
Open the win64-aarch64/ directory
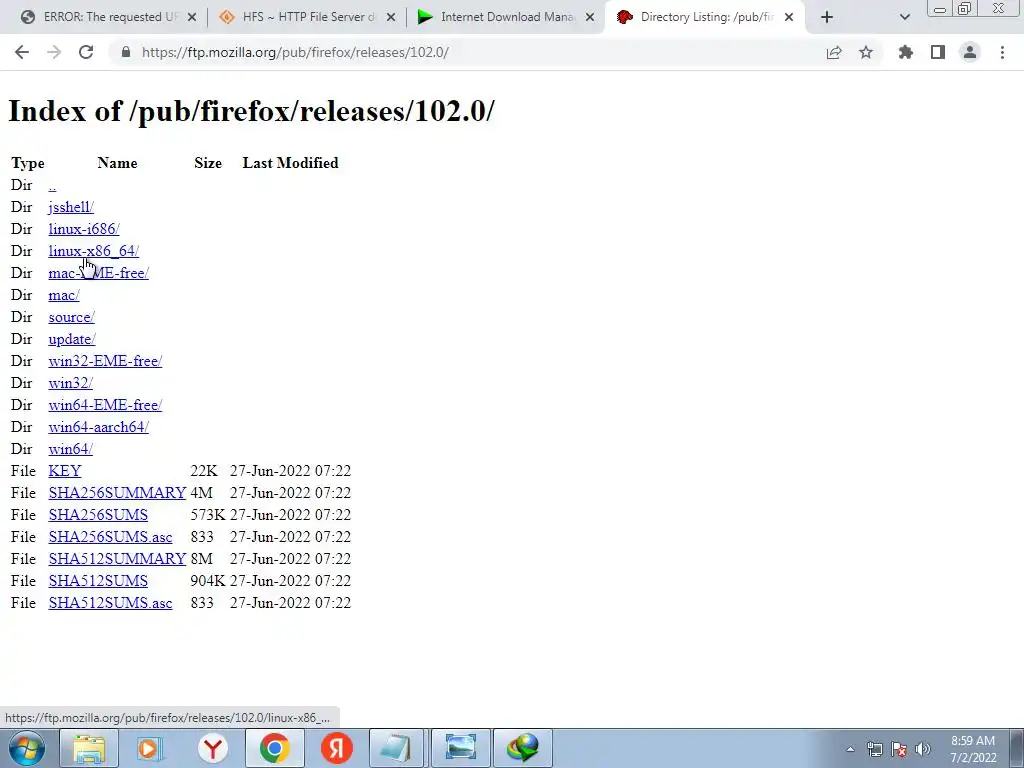(x=99, y=427)
